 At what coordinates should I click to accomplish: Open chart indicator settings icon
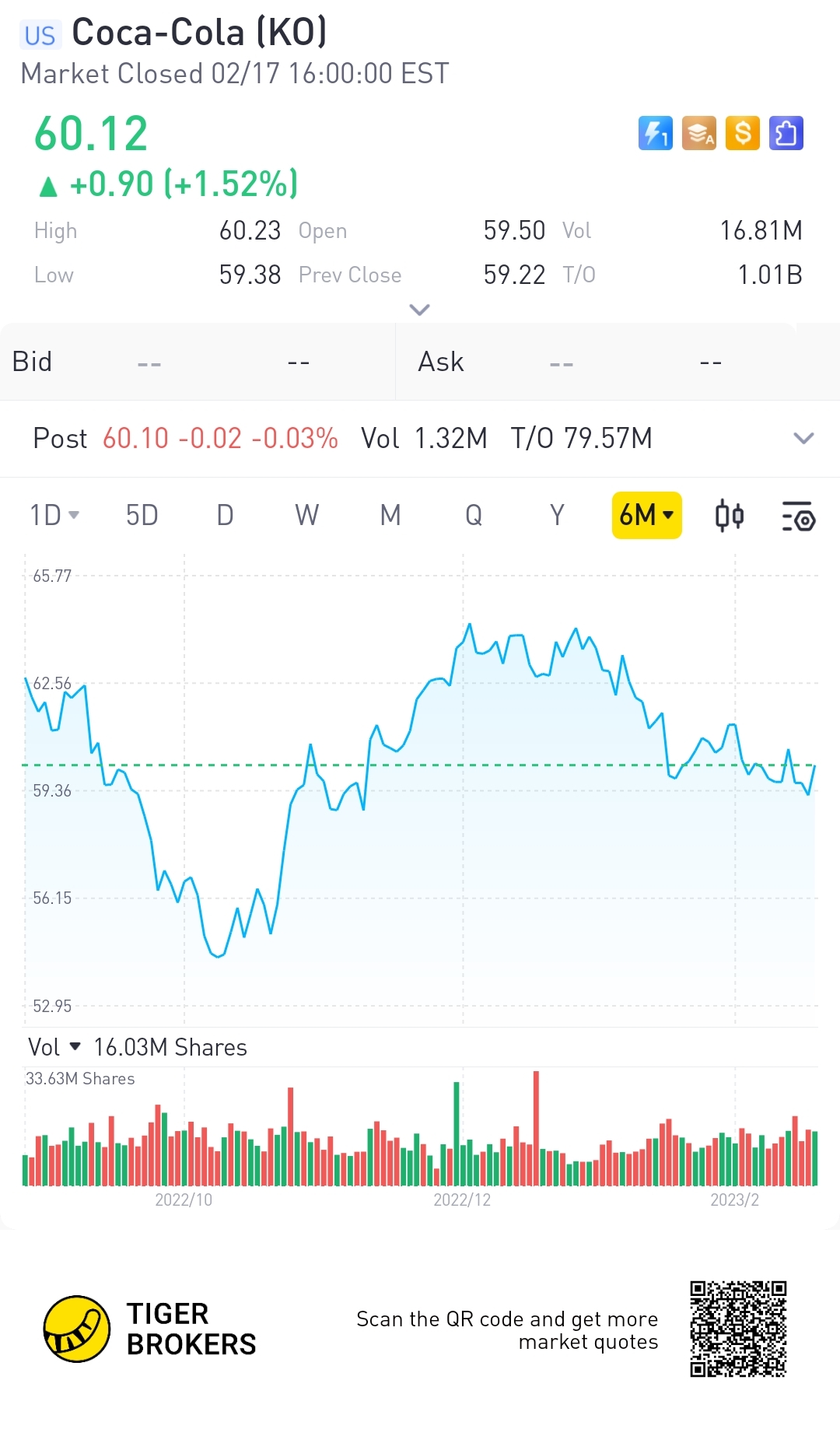(798, 516)
